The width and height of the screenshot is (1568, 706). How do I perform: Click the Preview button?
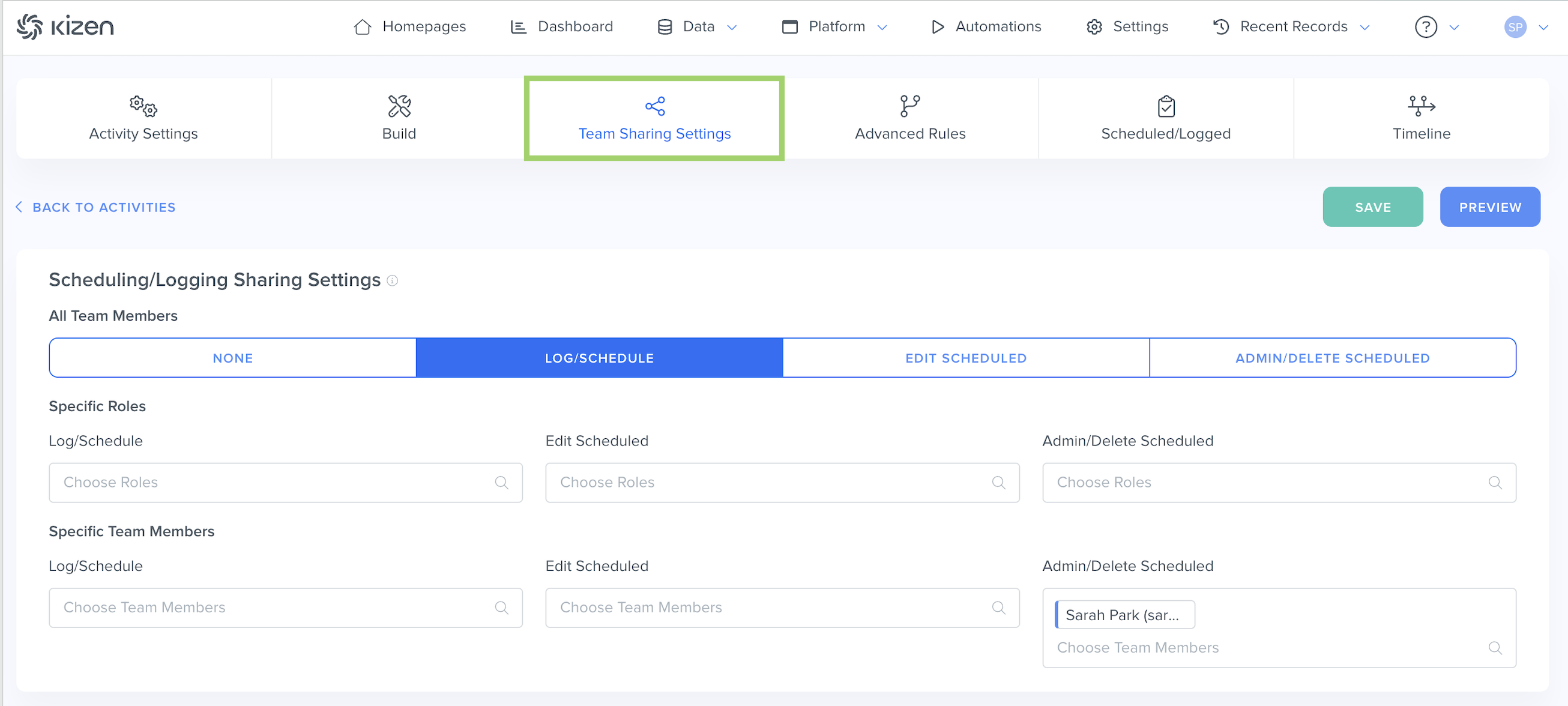[x=1489, y=208]
